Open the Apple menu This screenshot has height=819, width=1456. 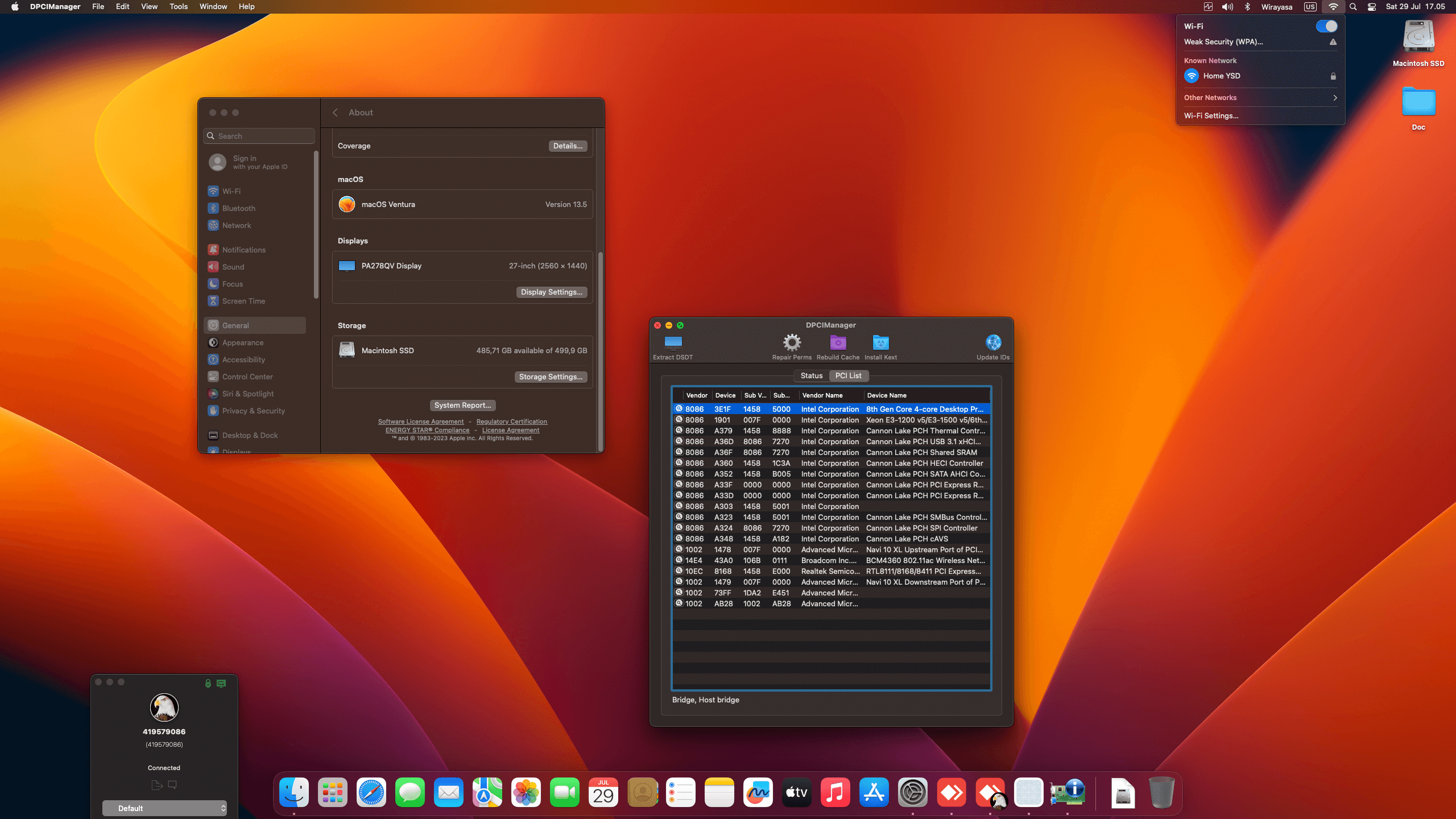pos(15,6)
